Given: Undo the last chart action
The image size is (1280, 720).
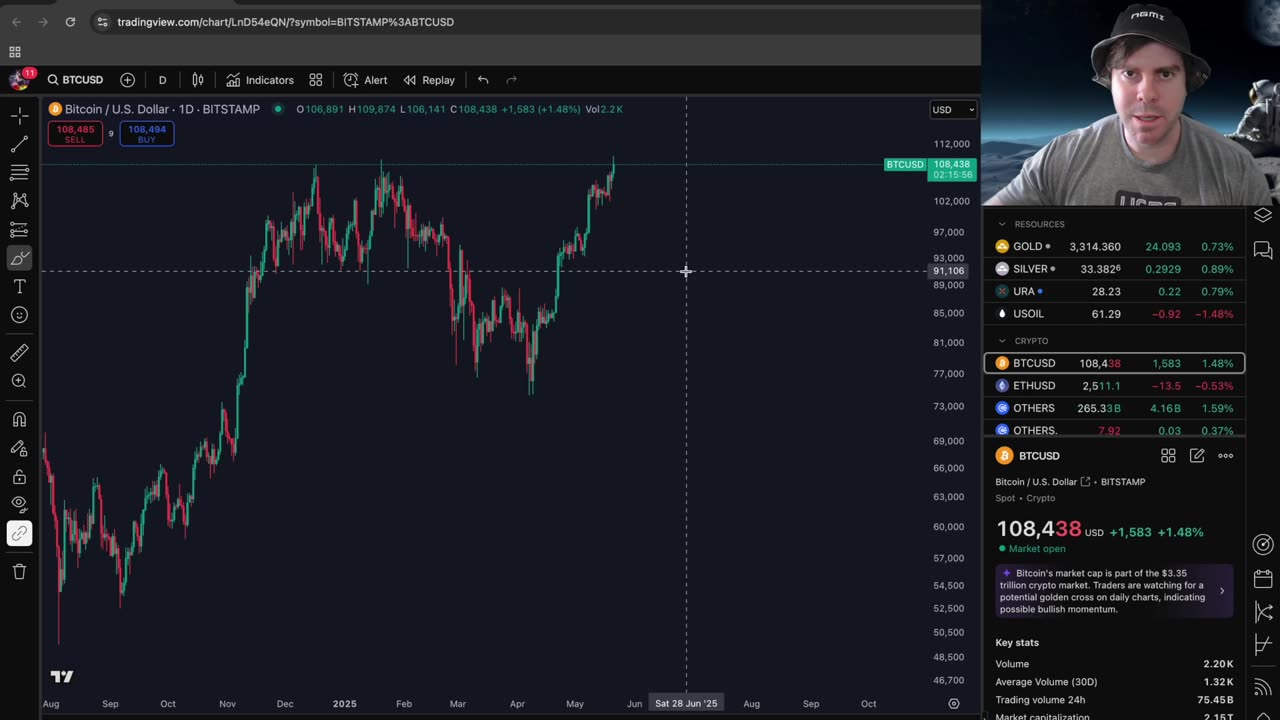Looking at the screenshot, I should [483, 80].
